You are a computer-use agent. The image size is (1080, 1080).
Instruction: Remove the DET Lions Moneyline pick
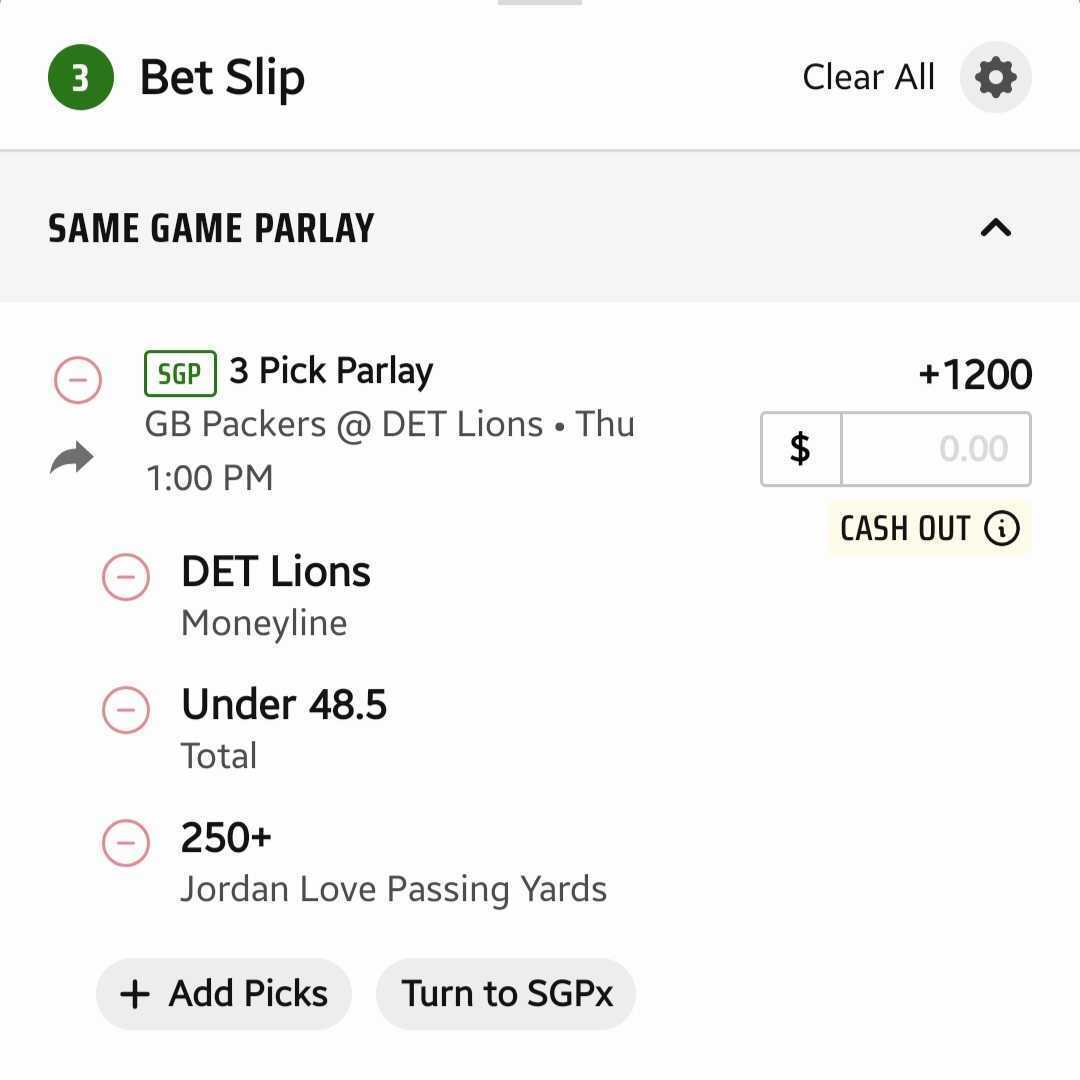click(126, 577)
